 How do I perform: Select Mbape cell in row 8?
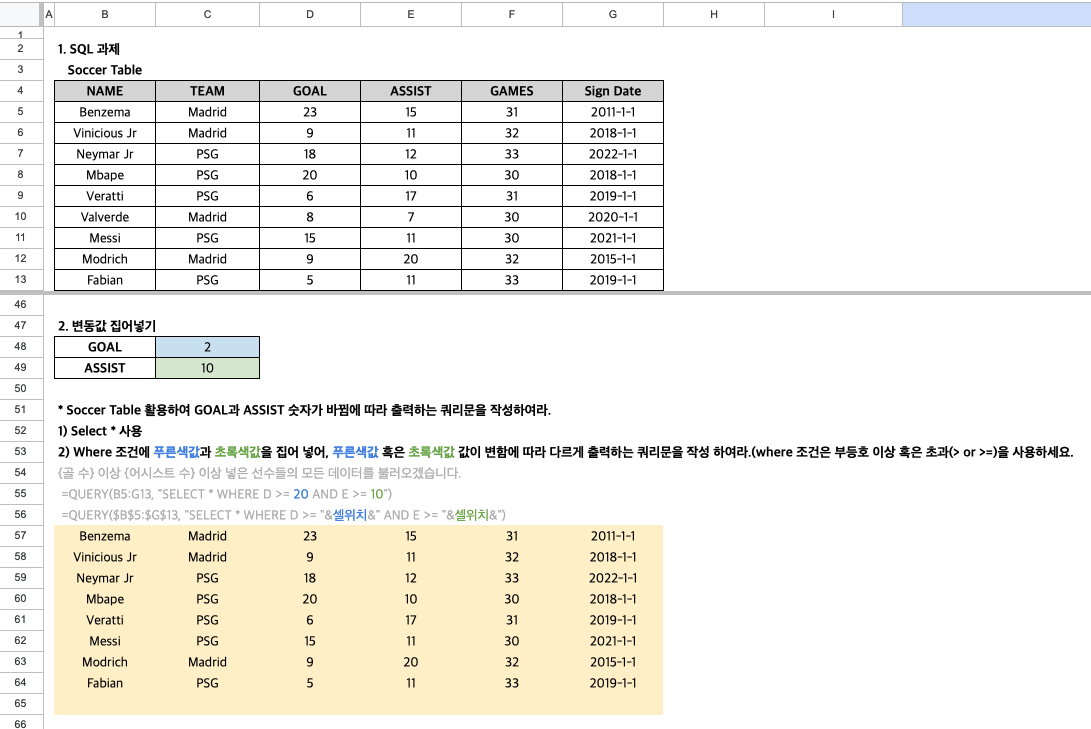coord(105,175)
